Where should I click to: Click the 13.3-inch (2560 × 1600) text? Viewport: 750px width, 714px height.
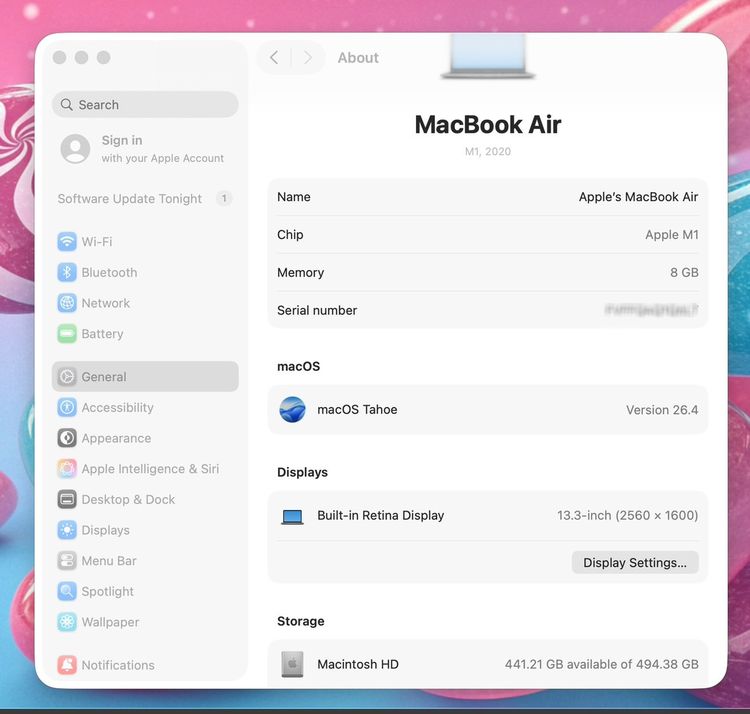tap(628, 515)
